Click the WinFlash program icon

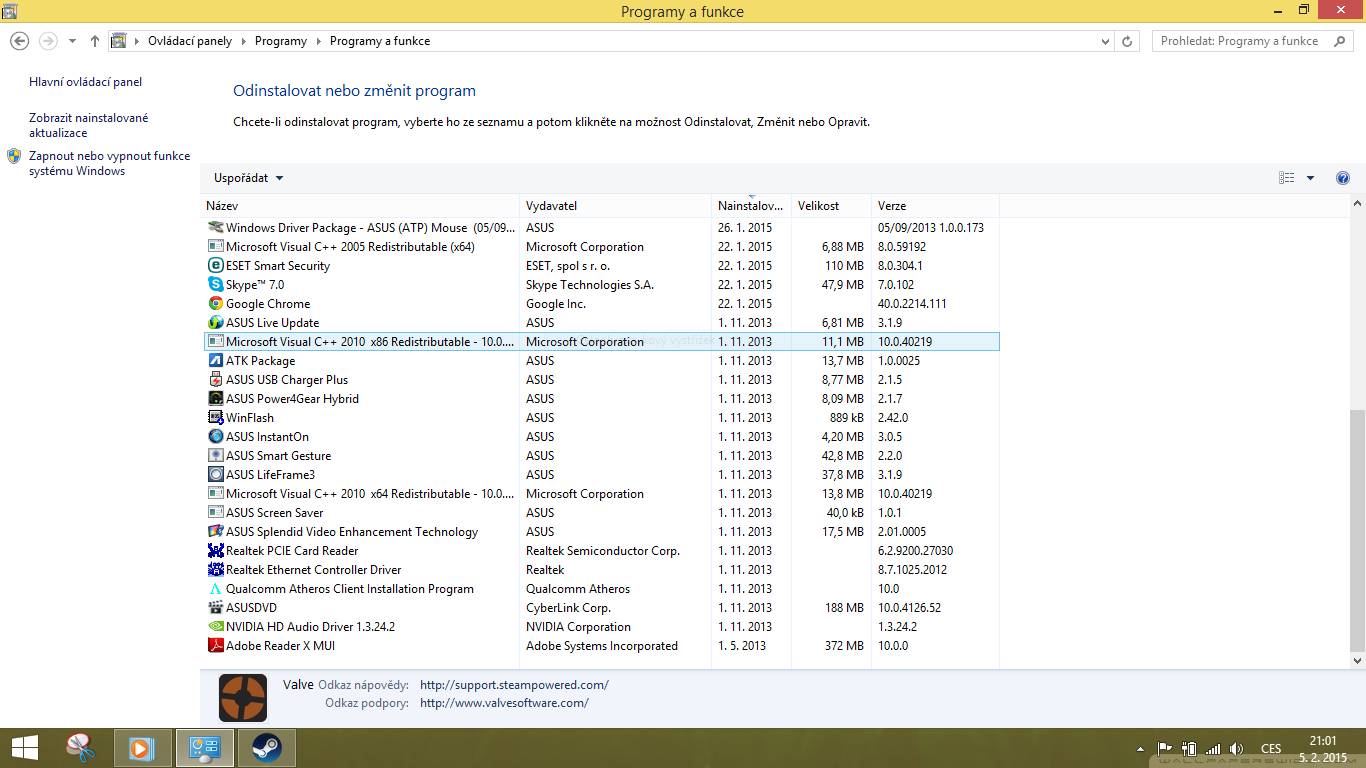point(215,418)
